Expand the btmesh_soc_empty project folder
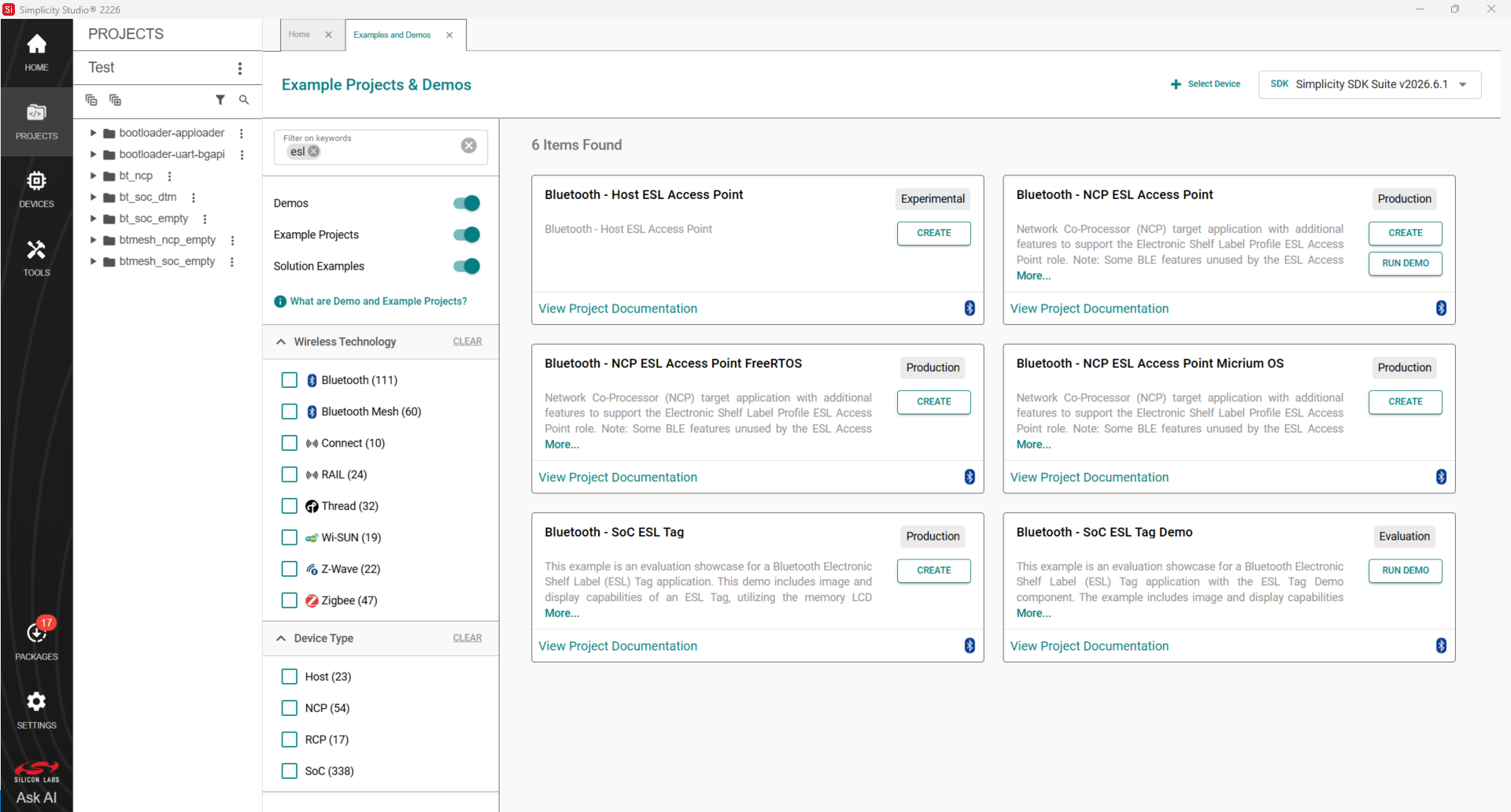Viewport: 1511px width, 812px height. [93, 261]
